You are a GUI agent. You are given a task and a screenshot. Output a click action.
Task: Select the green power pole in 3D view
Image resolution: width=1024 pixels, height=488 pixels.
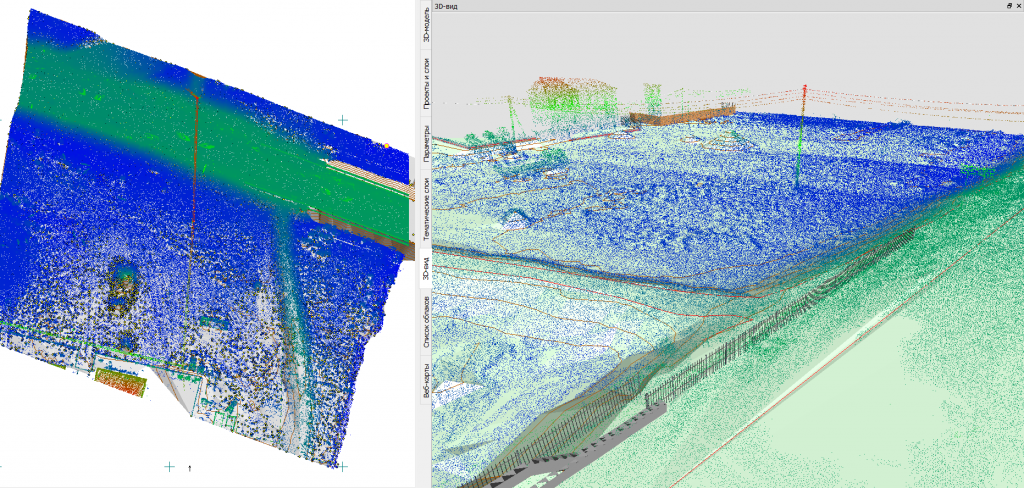[x=799, y=140]
